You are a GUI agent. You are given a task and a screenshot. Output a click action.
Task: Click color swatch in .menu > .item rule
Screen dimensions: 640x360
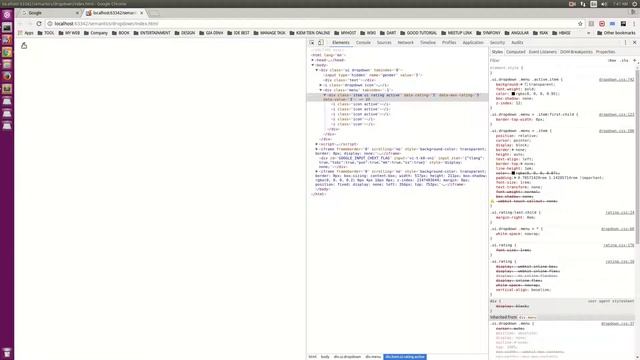click(x=513, y=173)
